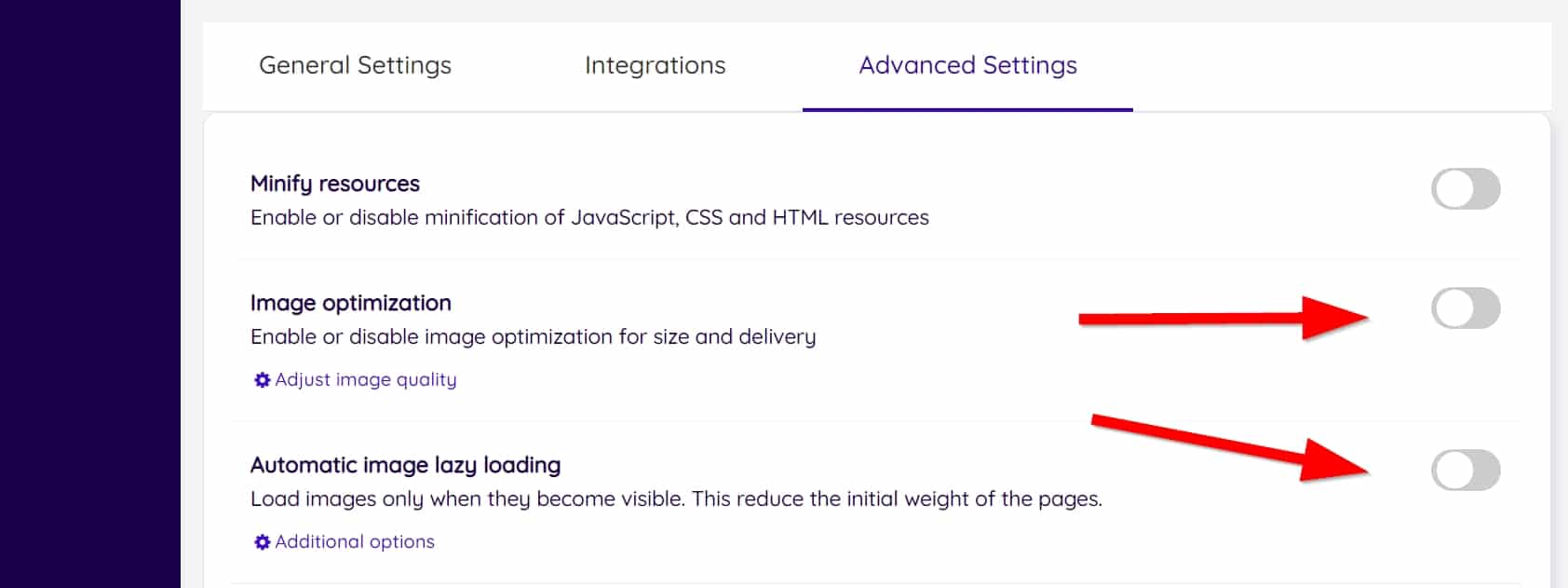Image resolution: width=1568 pixels, height=588 pixels.
Task: Click the underline indicator beneath Advanced Settings
Action: point(967,110)
